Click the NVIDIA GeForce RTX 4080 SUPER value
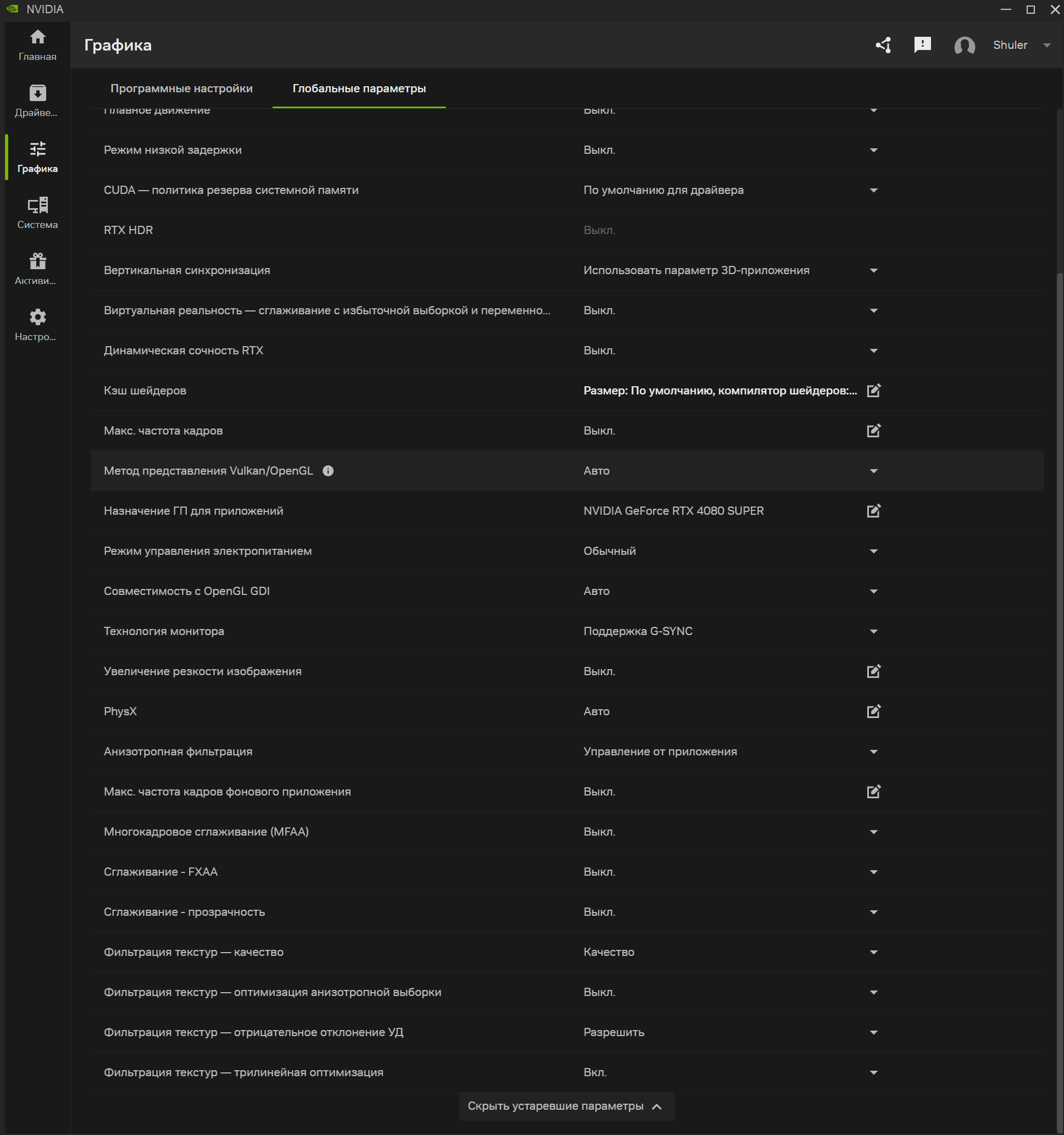This screenshot has width=1064, height=1135. click(x=673, y=511)
